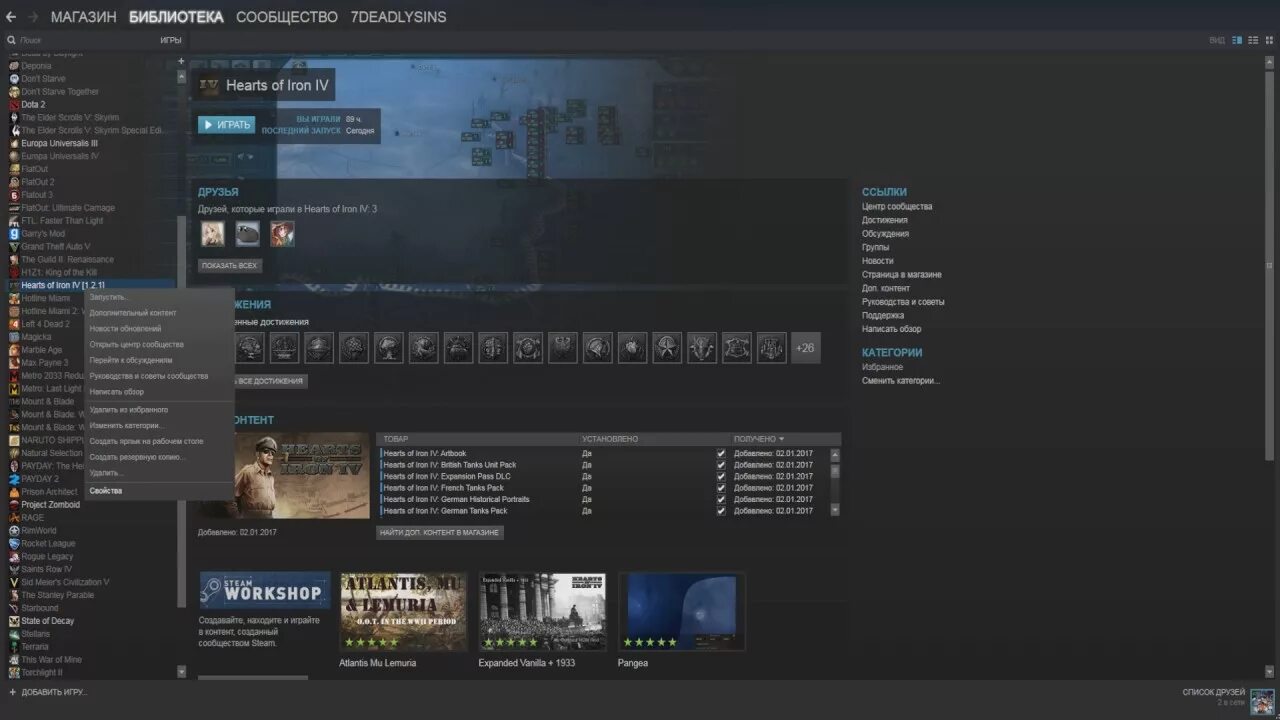Click game list vertical scrollbar thumb

click(181, 412)
